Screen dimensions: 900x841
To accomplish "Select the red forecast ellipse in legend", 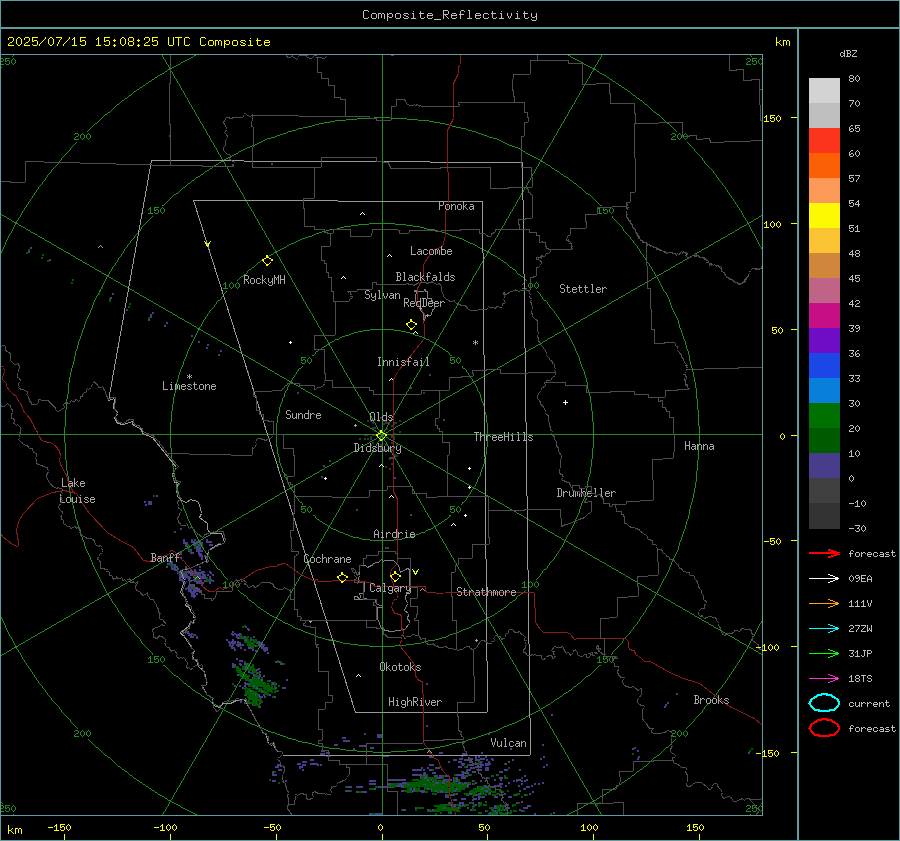I will (x=824, y=728).
